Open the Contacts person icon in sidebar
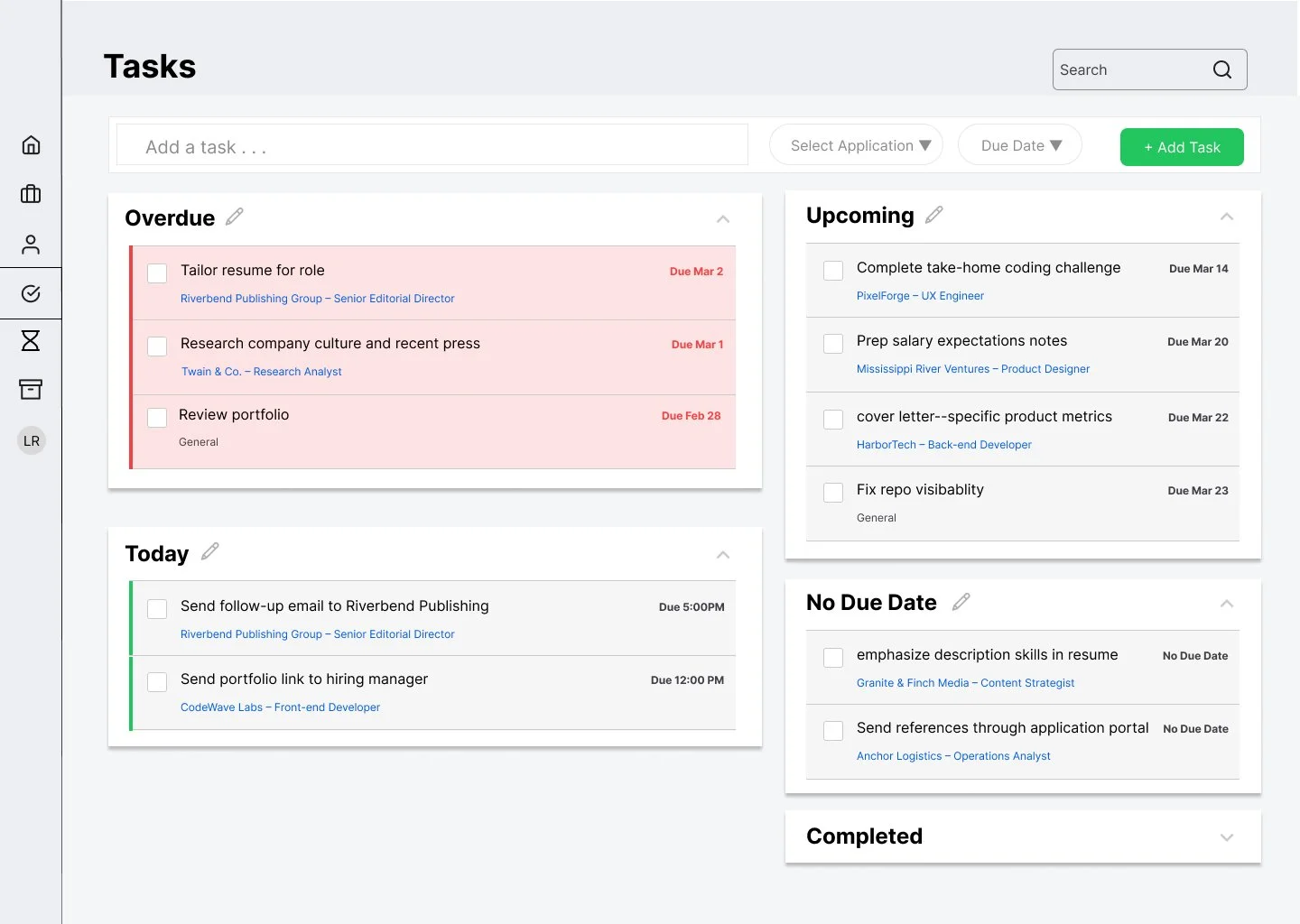 (x=31, y=244)
